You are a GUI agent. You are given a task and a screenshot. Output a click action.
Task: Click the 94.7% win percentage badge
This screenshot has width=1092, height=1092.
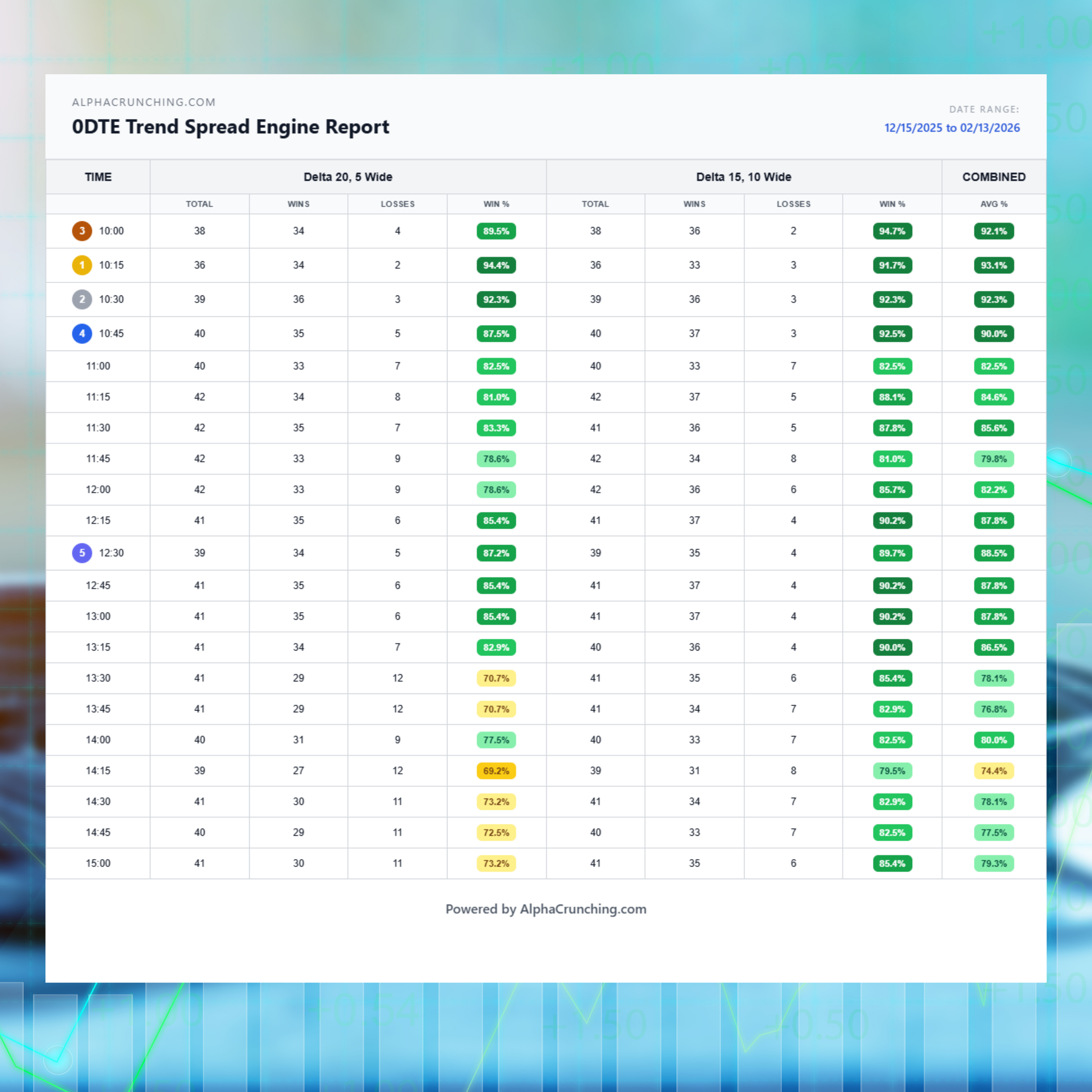pyautogui.click(x=892, y=231)
